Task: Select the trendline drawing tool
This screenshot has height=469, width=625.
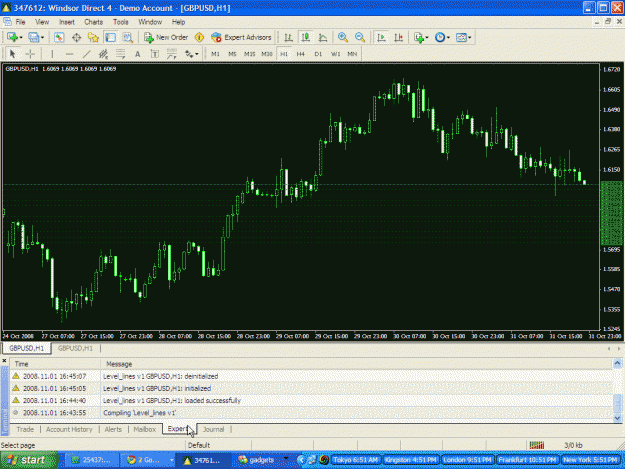Action: click(86, 54)
